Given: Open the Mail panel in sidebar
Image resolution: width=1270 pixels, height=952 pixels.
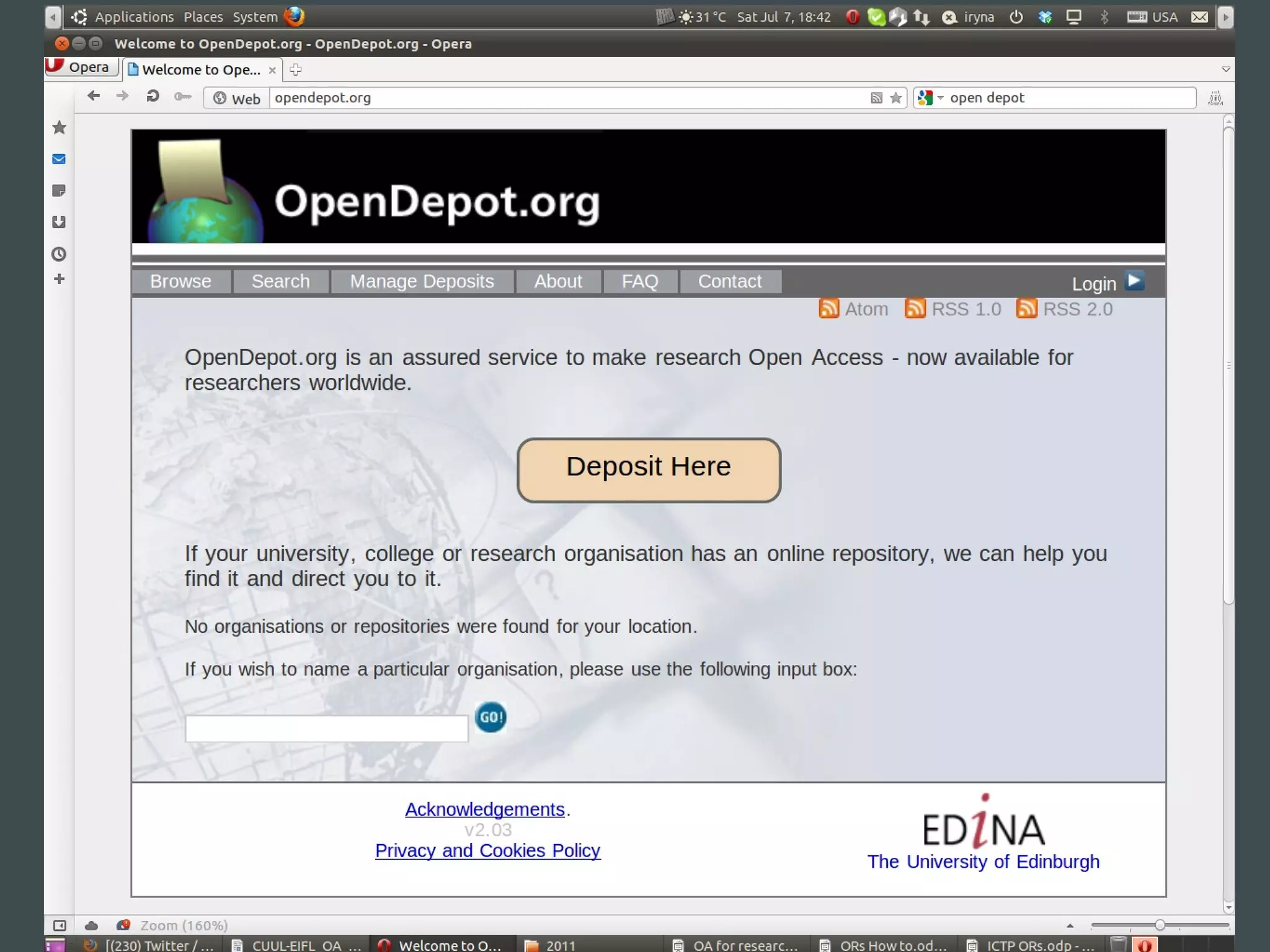Looking at the screenshot, I should [x=59, y=159].
